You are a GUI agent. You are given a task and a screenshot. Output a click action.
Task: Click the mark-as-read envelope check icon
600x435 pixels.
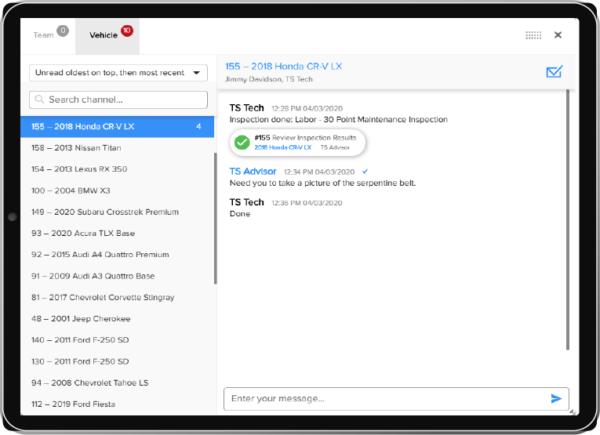click(x=553, y=72)
